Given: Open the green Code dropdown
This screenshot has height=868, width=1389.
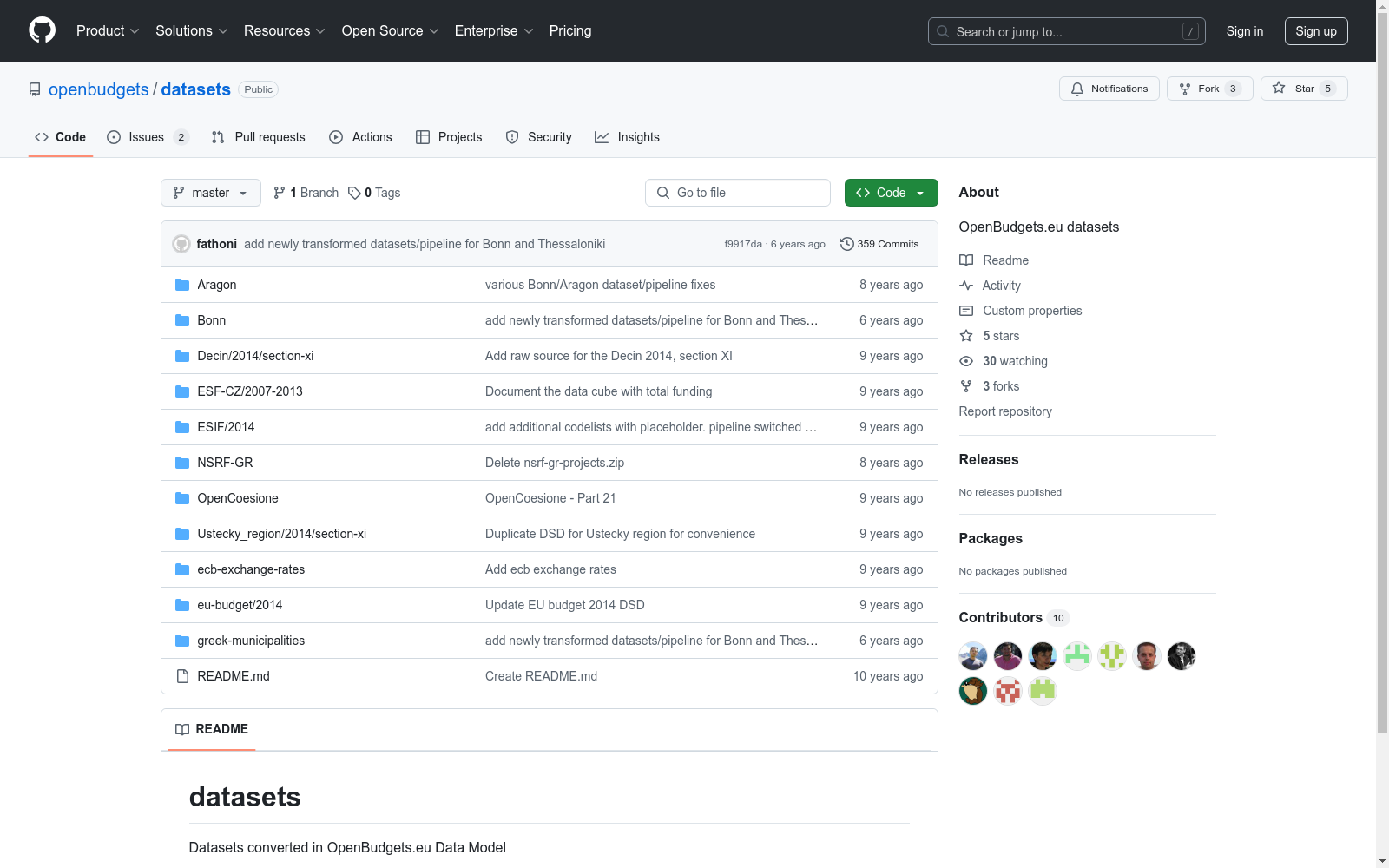Looking at the screenshot, I should (891, 193).
